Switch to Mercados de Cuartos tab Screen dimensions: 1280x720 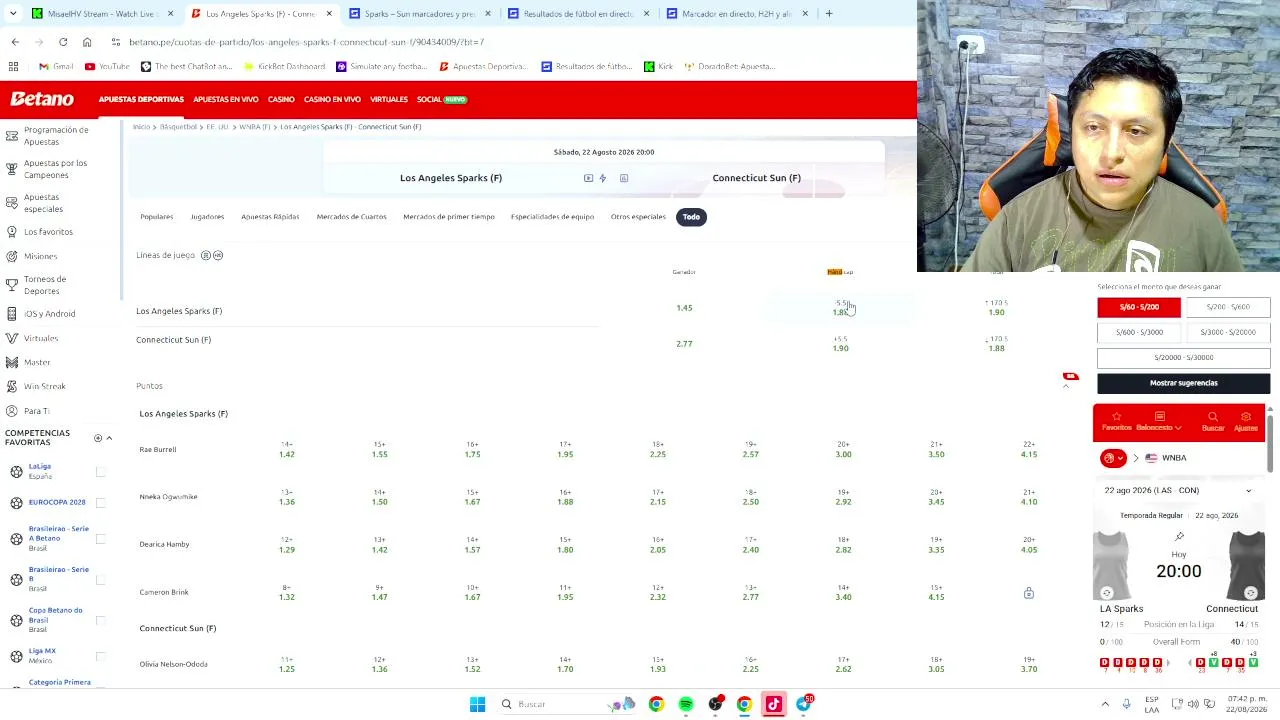[351, 217]
